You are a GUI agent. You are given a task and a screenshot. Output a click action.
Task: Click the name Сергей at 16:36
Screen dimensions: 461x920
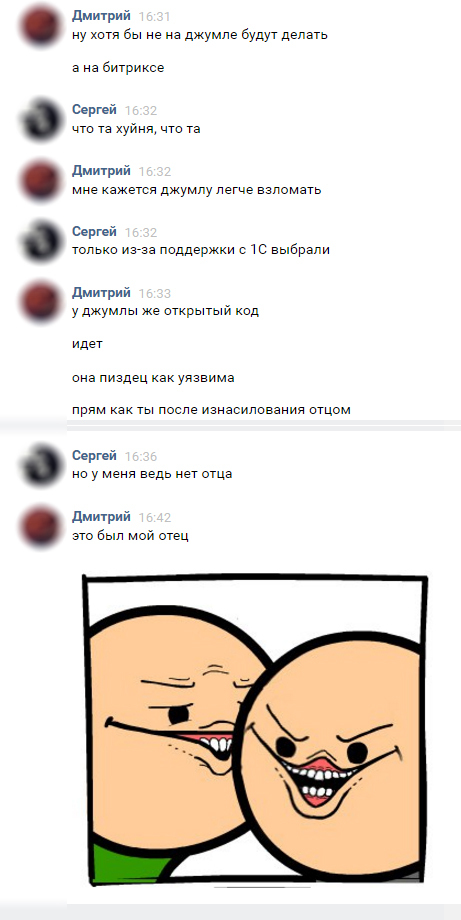94,455
